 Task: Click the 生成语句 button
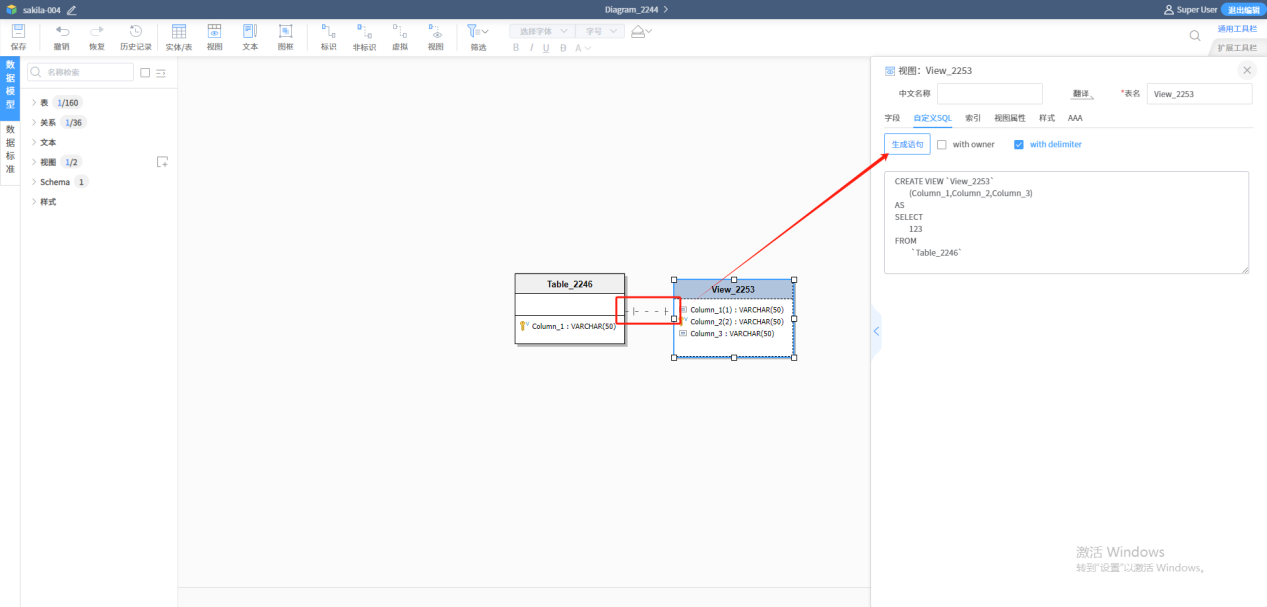(907, 145)
